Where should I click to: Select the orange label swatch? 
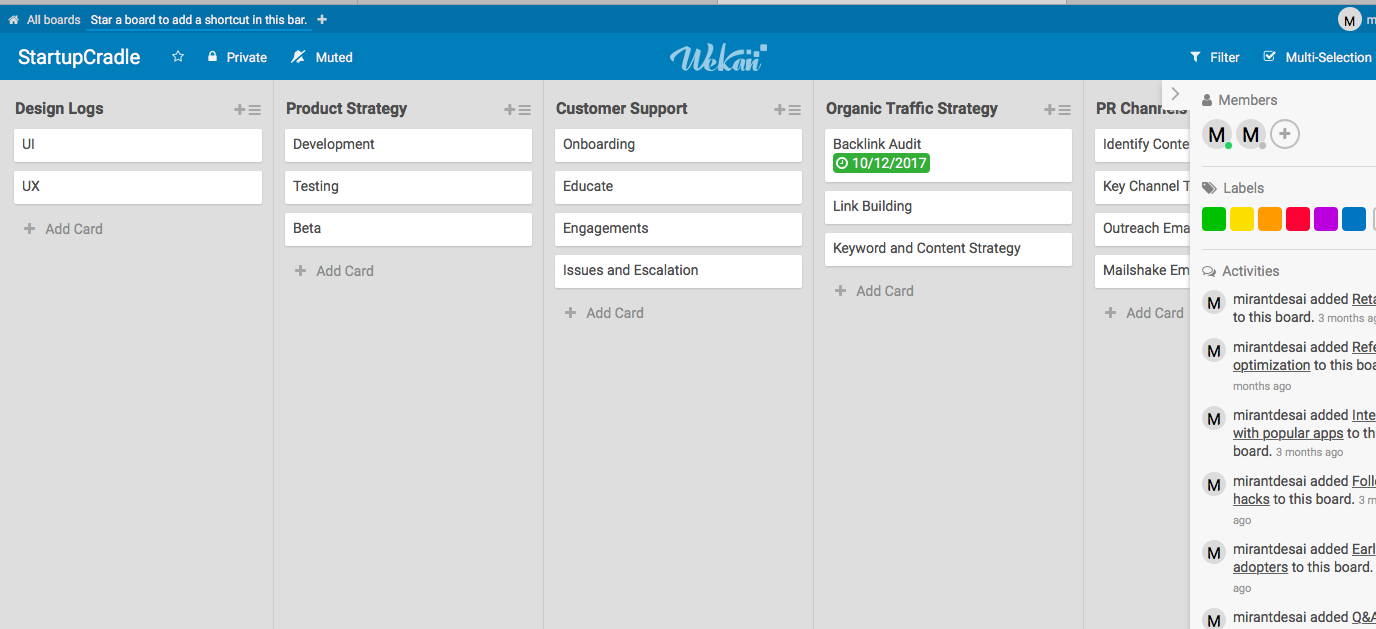pos(1270,219)
